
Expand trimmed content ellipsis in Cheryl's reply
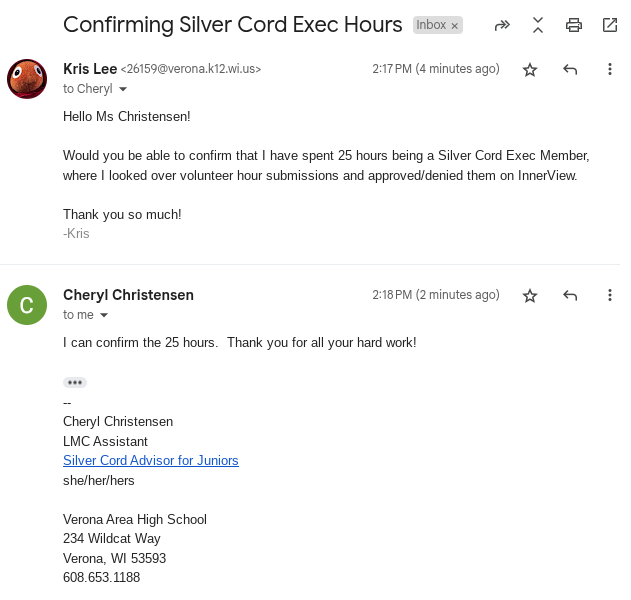pyautogui.click(x=75, y=382)
